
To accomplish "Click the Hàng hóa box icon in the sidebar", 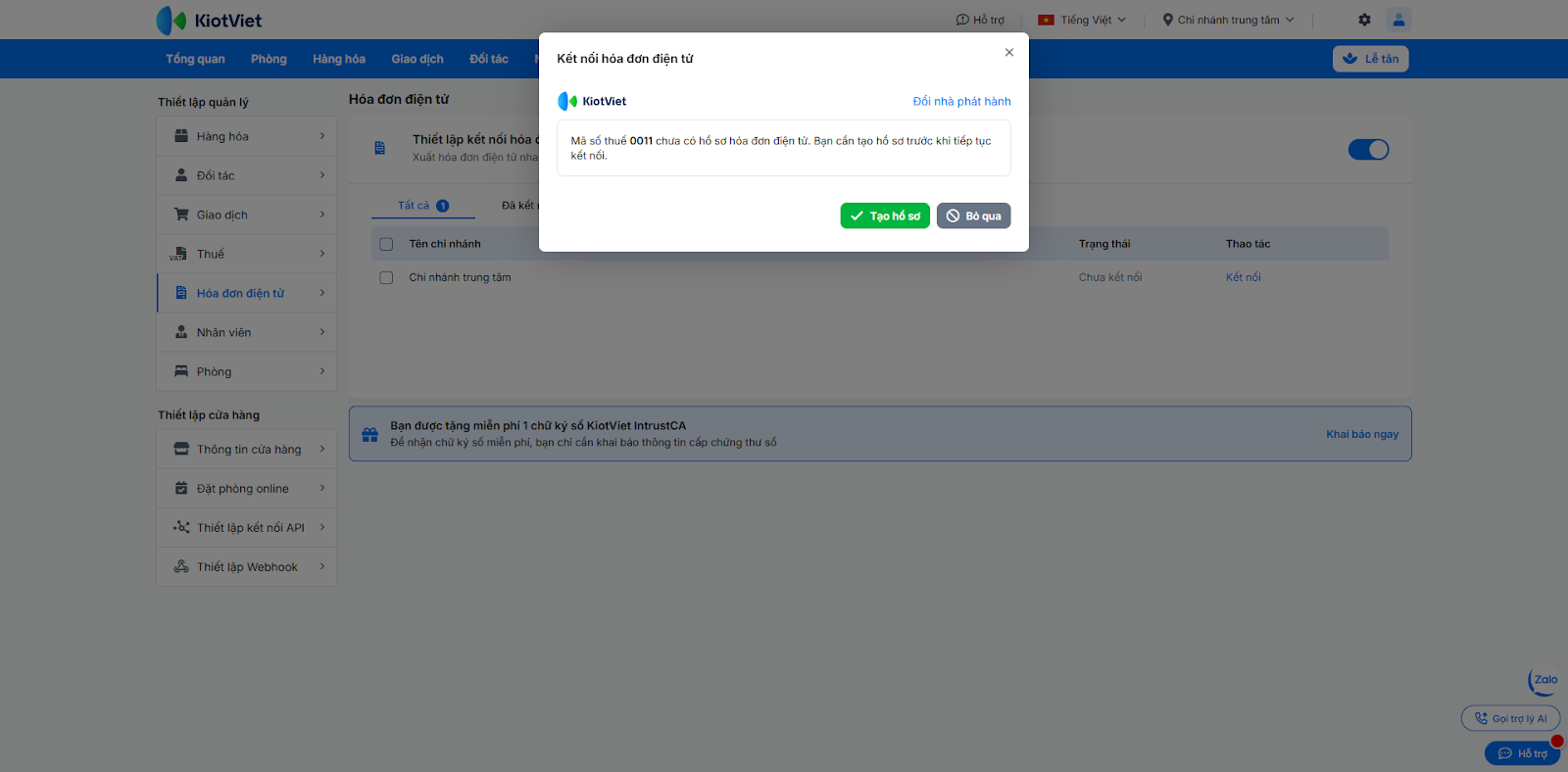I will pyautogui.click(x=181, y=136).
